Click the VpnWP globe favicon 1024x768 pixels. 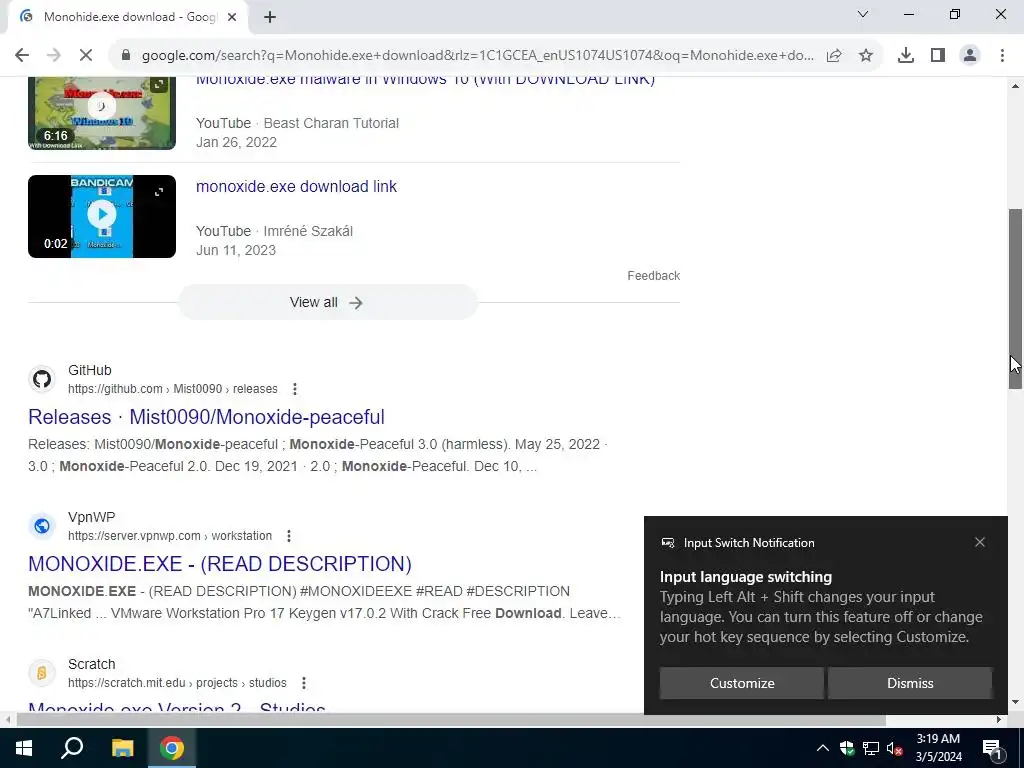pyautogui.click(x=42, y=526)
